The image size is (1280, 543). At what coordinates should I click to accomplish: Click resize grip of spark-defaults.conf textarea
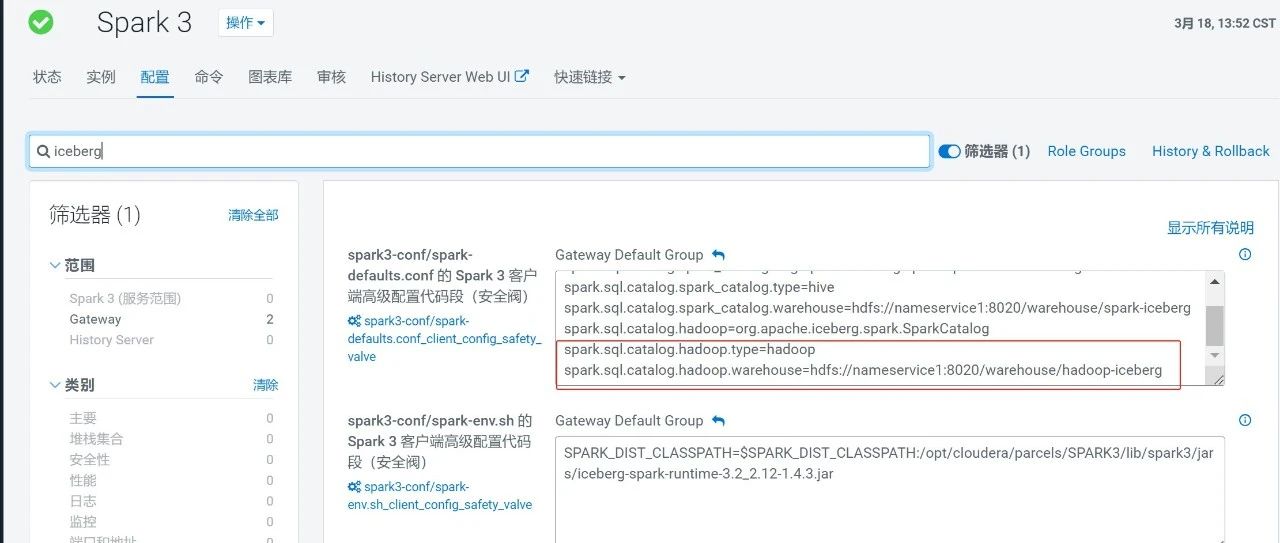coord(1218,379)
